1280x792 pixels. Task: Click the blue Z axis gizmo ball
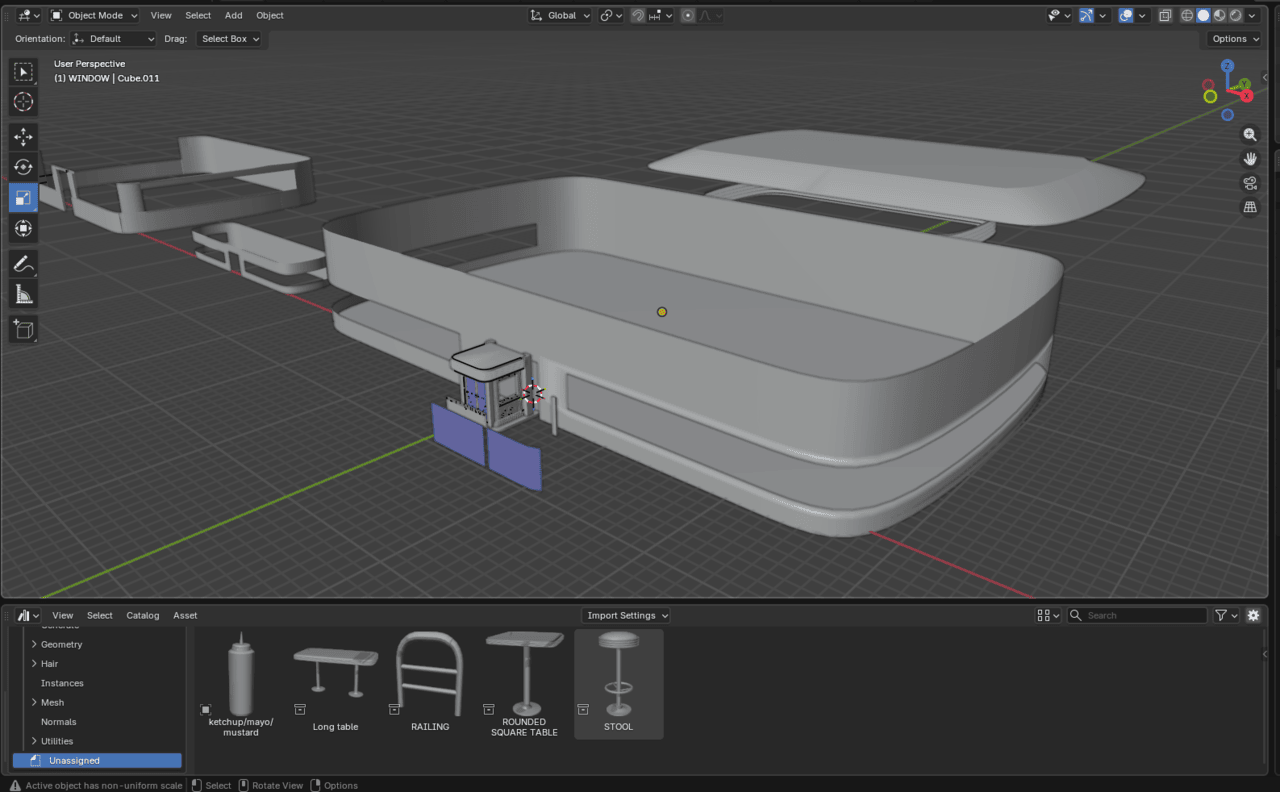pos(1227,66)
